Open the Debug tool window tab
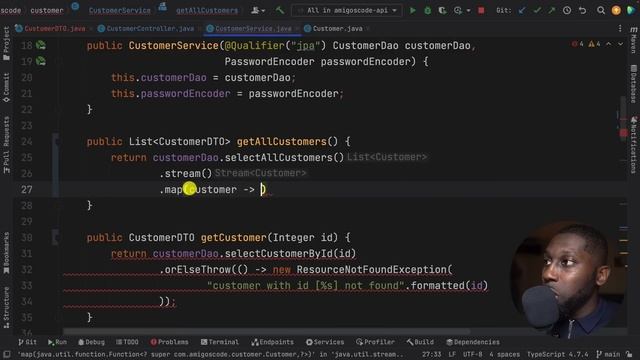The height and width of the screenshot is (360, 640). click(91, 342)
